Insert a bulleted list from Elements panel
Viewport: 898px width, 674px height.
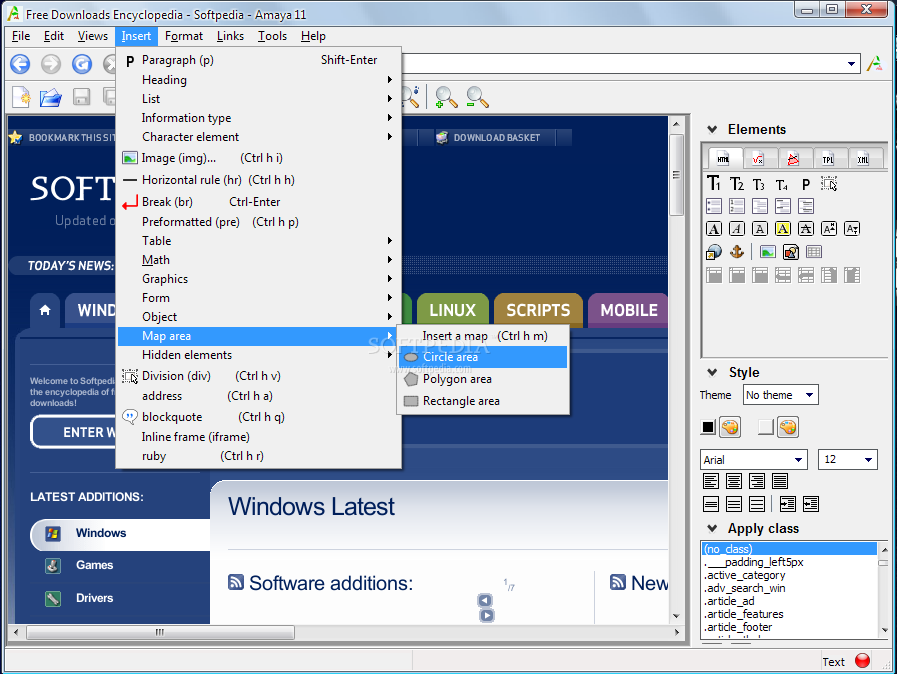(714, 206)
